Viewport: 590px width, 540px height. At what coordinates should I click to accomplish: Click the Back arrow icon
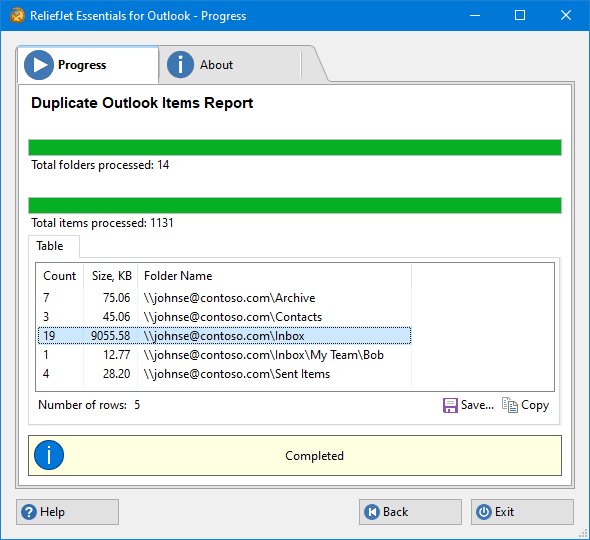[372, 512]
